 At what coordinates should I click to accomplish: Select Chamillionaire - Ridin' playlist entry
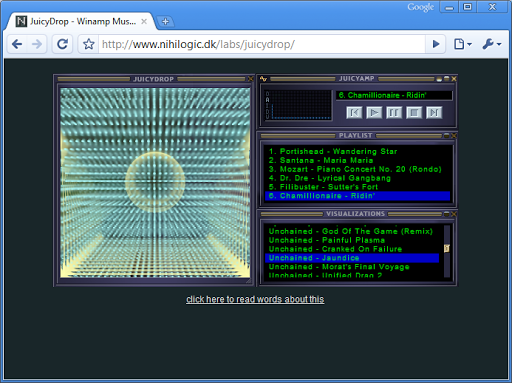[357, 196]
